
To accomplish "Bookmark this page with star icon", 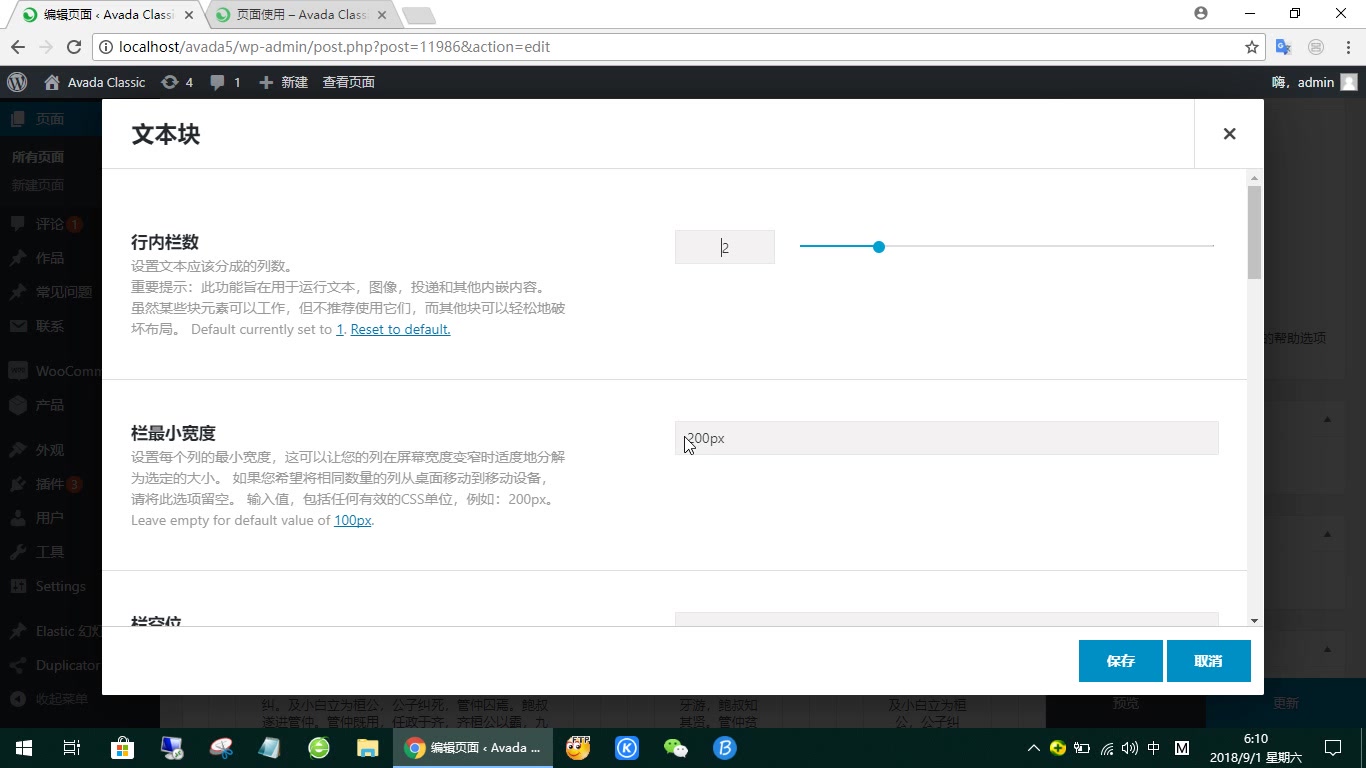I will click(1251, 47).
